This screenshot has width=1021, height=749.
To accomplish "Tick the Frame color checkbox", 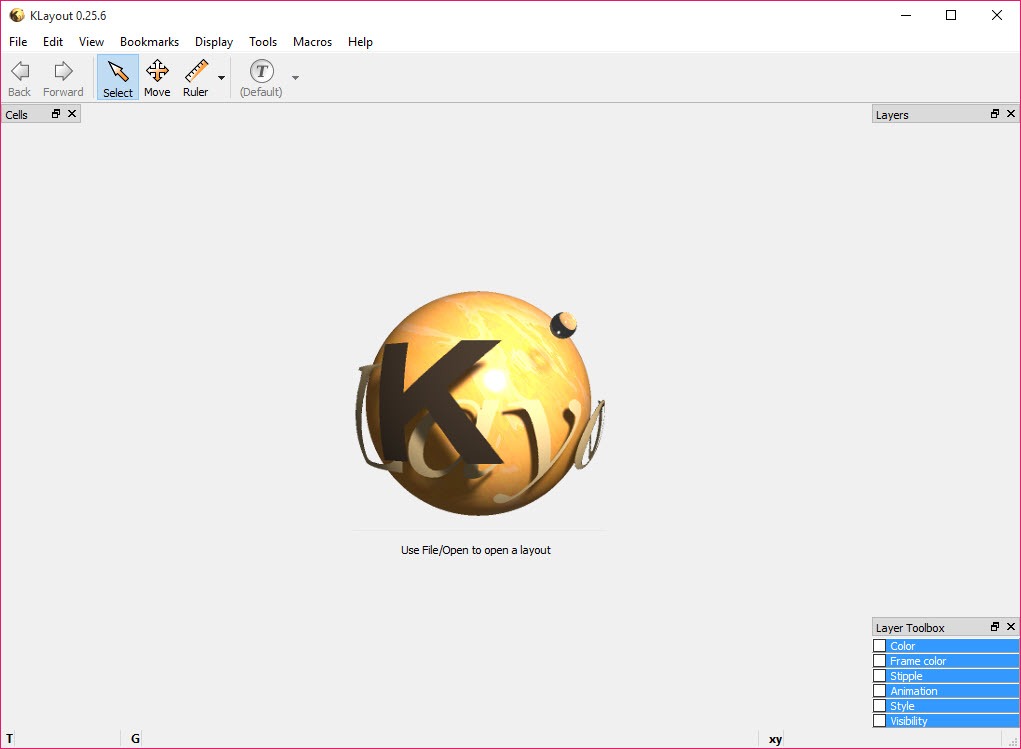I will pyautogui.click(x=880, y=660).
